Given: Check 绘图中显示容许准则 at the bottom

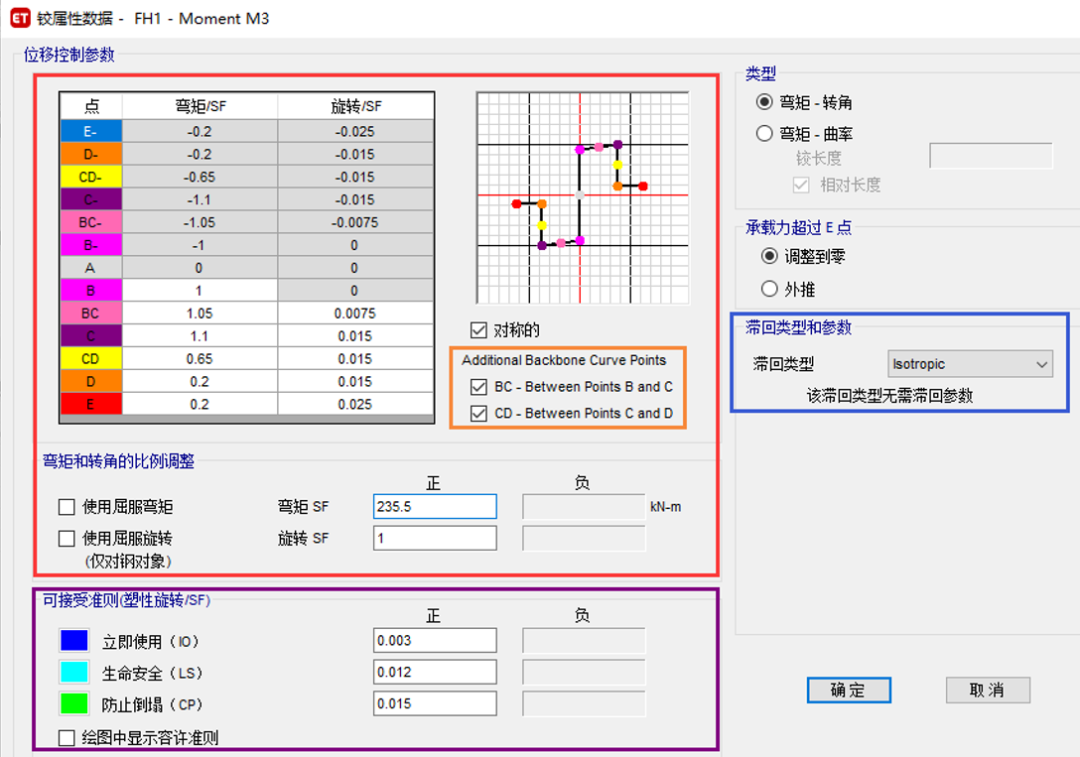Looking at the screenshot, I should 64,740.
